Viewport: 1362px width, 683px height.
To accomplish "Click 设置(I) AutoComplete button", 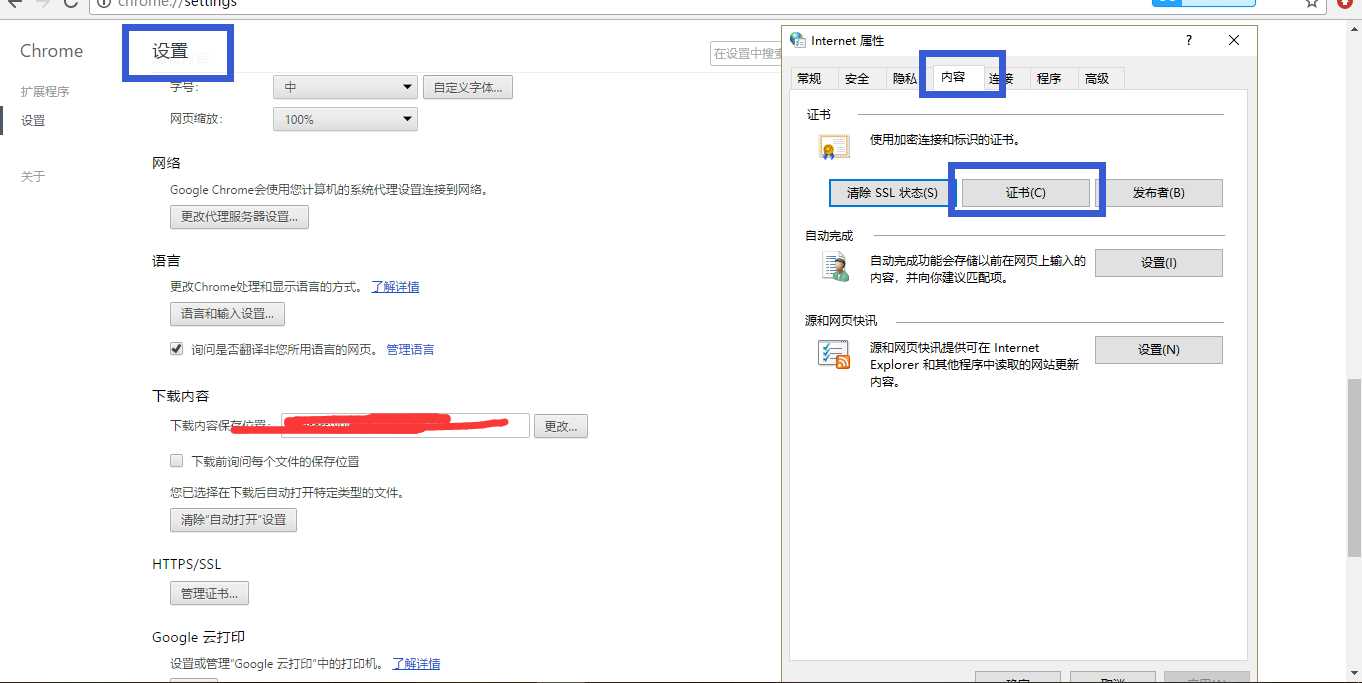I will (1159, 263).
